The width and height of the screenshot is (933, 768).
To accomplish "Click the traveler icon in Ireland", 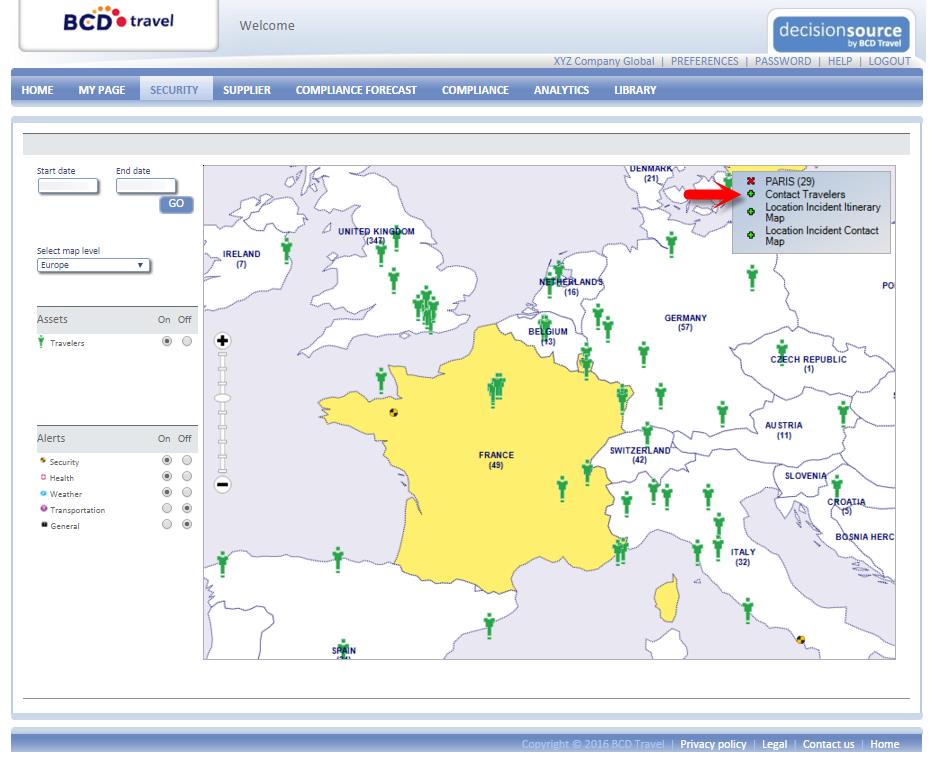I will click(286, 249).
